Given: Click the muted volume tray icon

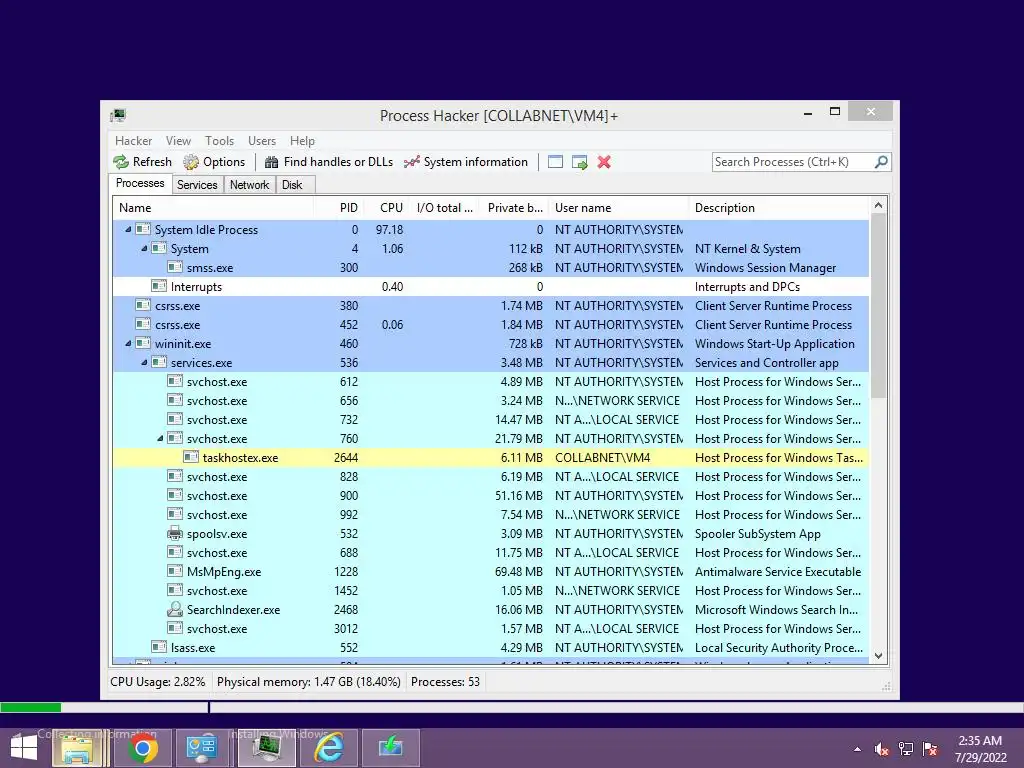Looking at the screenshot, I should point(882,749).
